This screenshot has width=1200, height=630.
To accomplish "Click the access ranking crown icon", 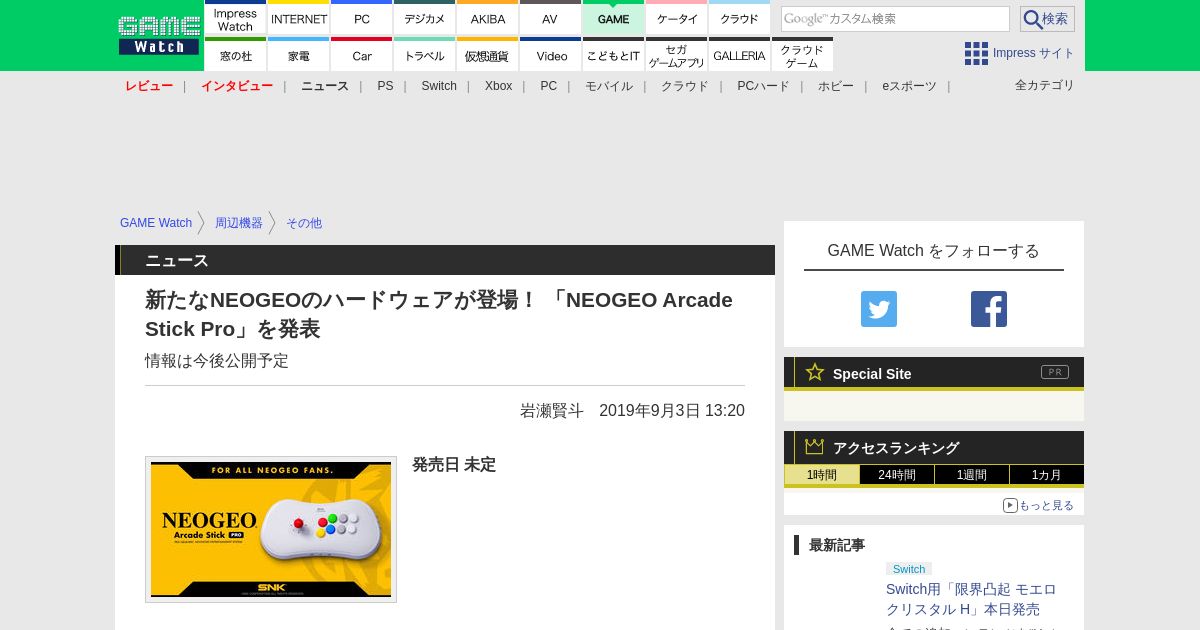I will click(x=815, y=447).
